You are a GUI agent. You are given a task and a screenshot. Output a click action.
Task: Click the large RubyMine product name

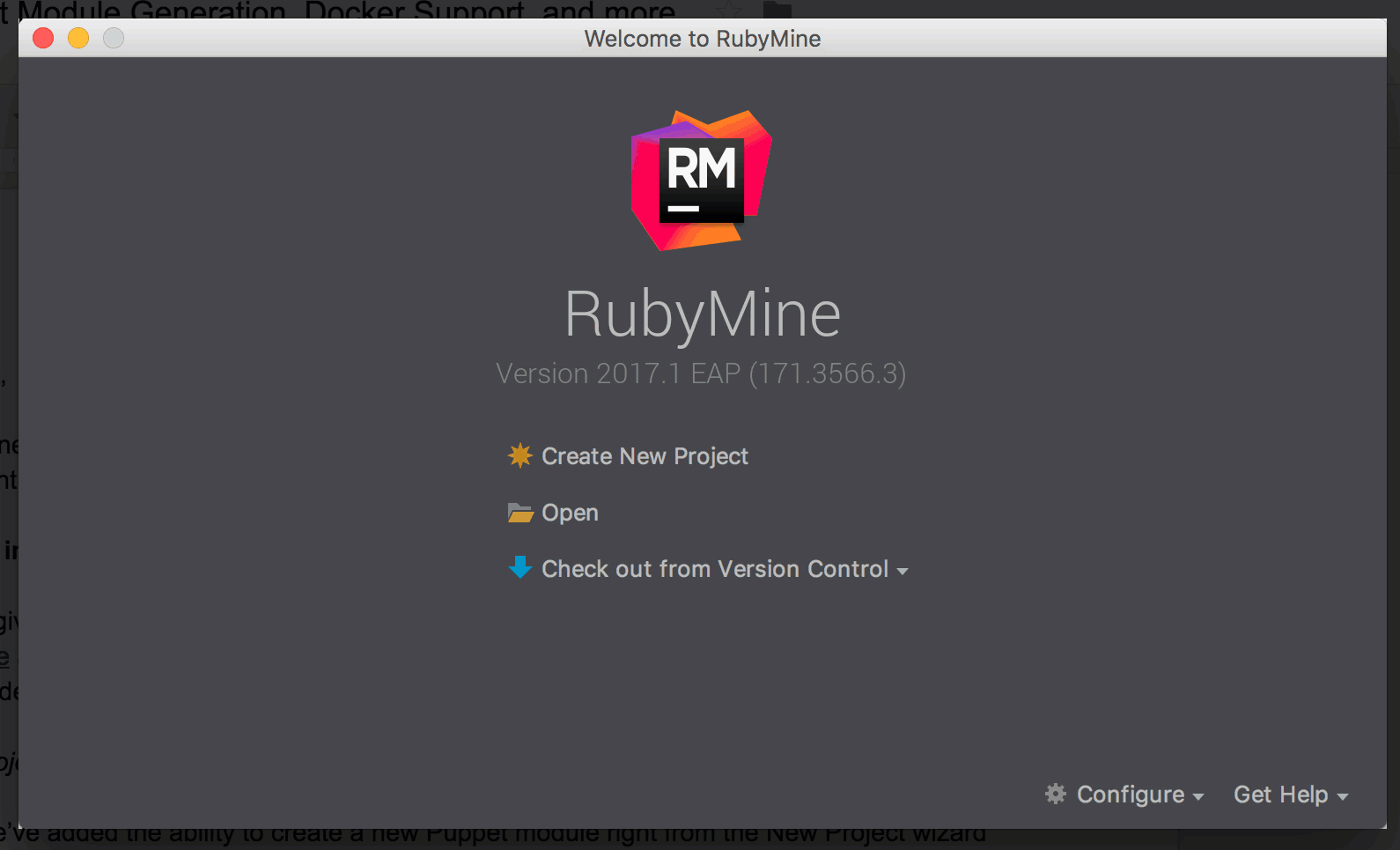tap(702, 314)
